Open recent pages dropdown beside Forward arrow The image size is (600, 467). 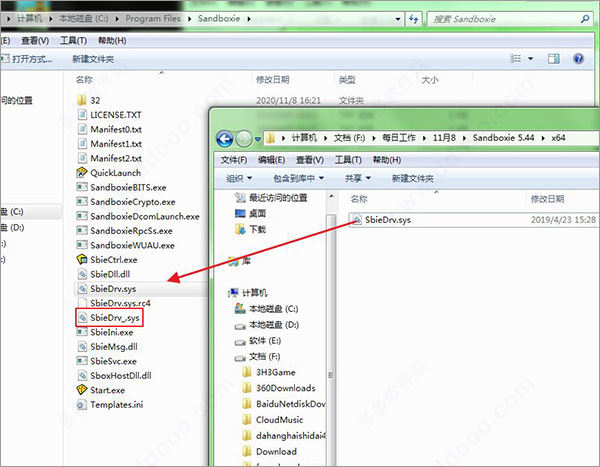pyautogui.click(x=258, y=139)
